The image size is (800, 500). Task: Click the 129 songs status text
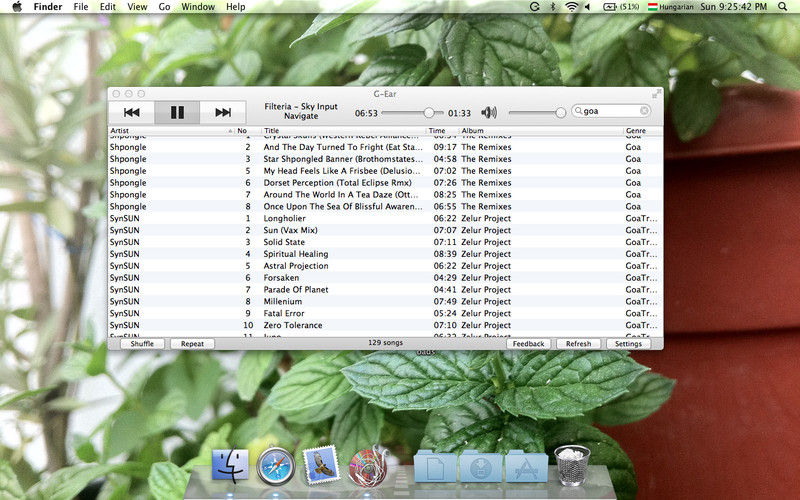(386, 343)
